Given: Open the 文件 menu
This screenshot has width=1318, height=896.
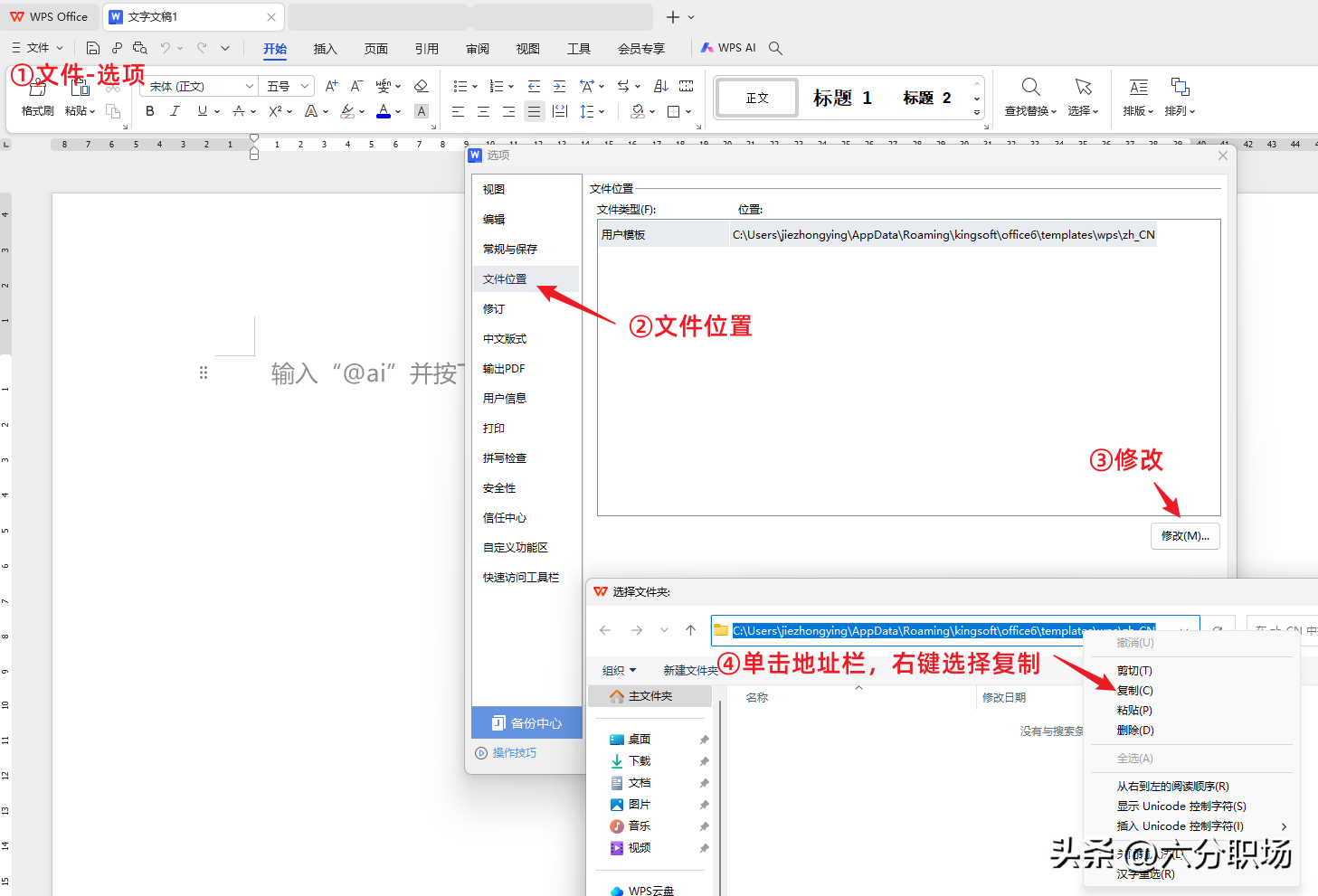Looking at the screenshot, I should click(38, 48).
